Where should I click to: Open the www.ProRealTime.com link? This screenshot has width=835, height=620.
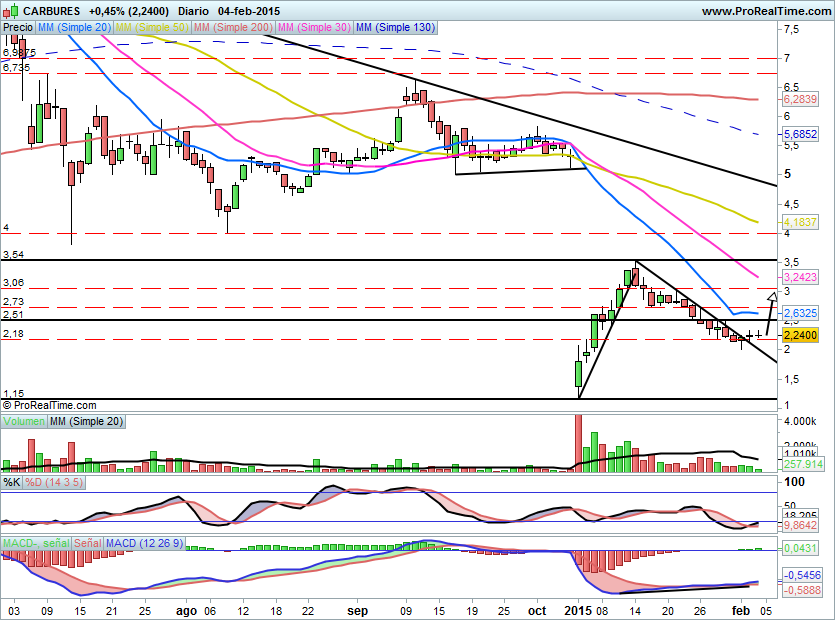(766, 11)
